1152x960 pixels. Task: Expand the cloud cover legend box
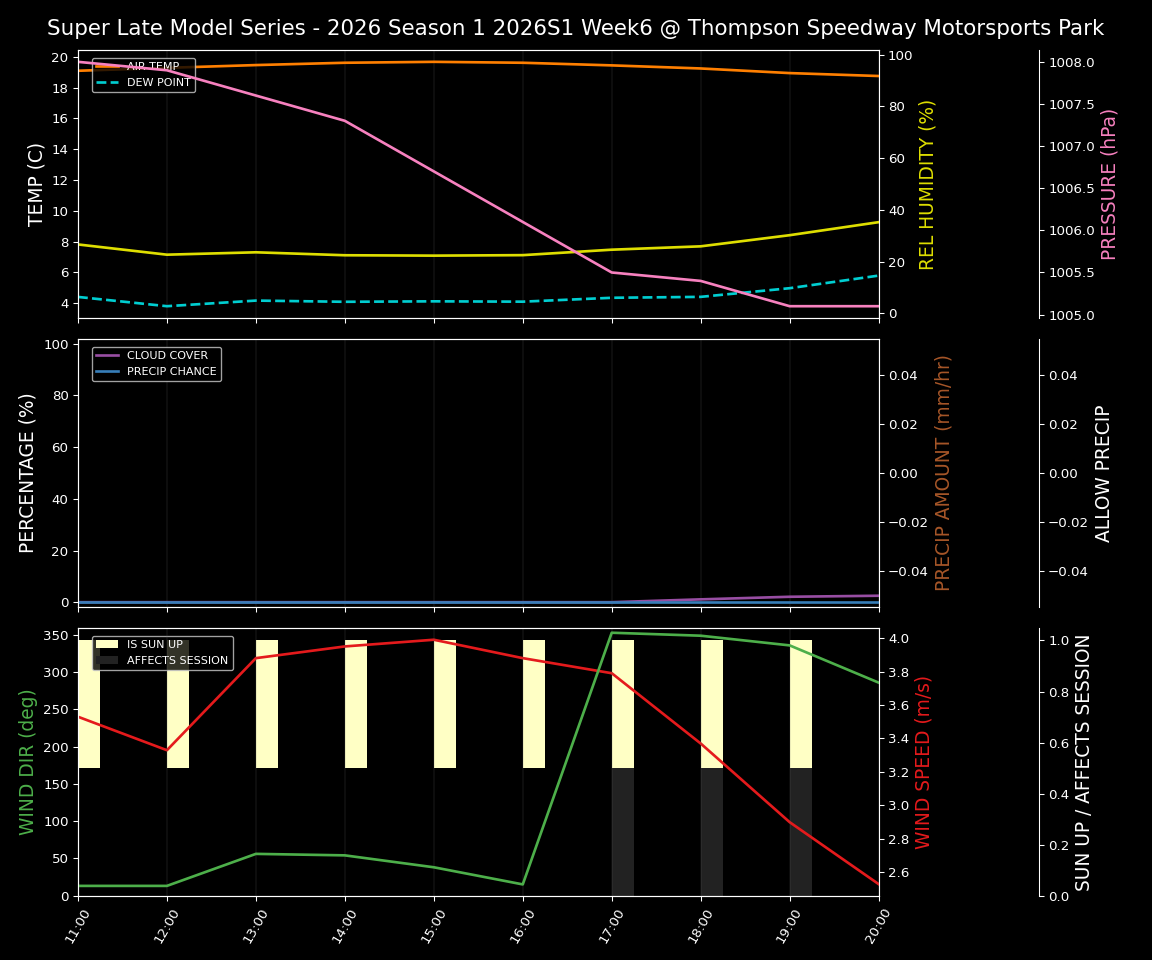point(156,363)
